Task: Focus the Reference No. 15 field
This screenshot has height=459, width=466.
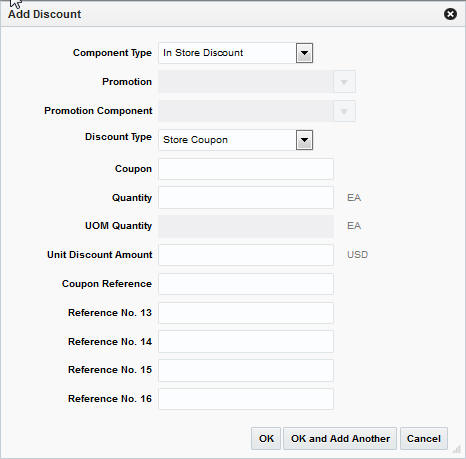Action: pos(246,370)
